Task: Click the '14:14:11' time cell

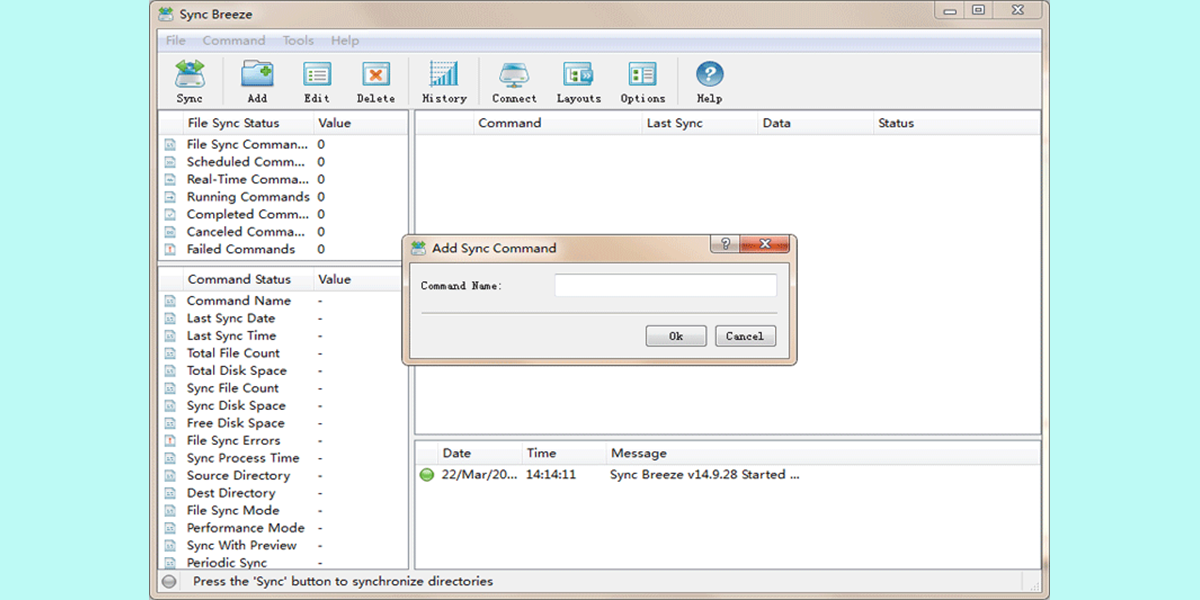Action: click(x=551, y=475)
